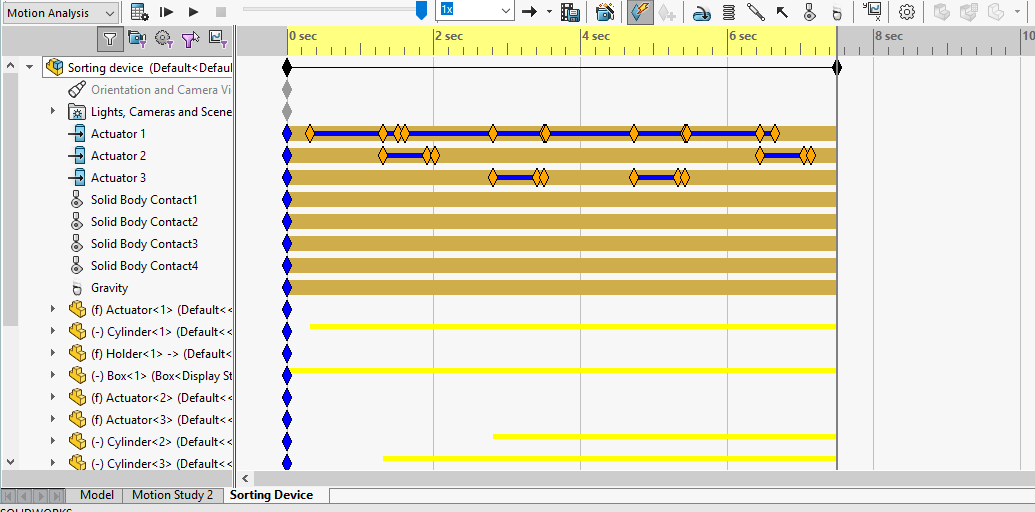This screenshot has height=512, width=1035.
Task: Click the tree scroll-up arrow
Action: [x=10, y=65]
